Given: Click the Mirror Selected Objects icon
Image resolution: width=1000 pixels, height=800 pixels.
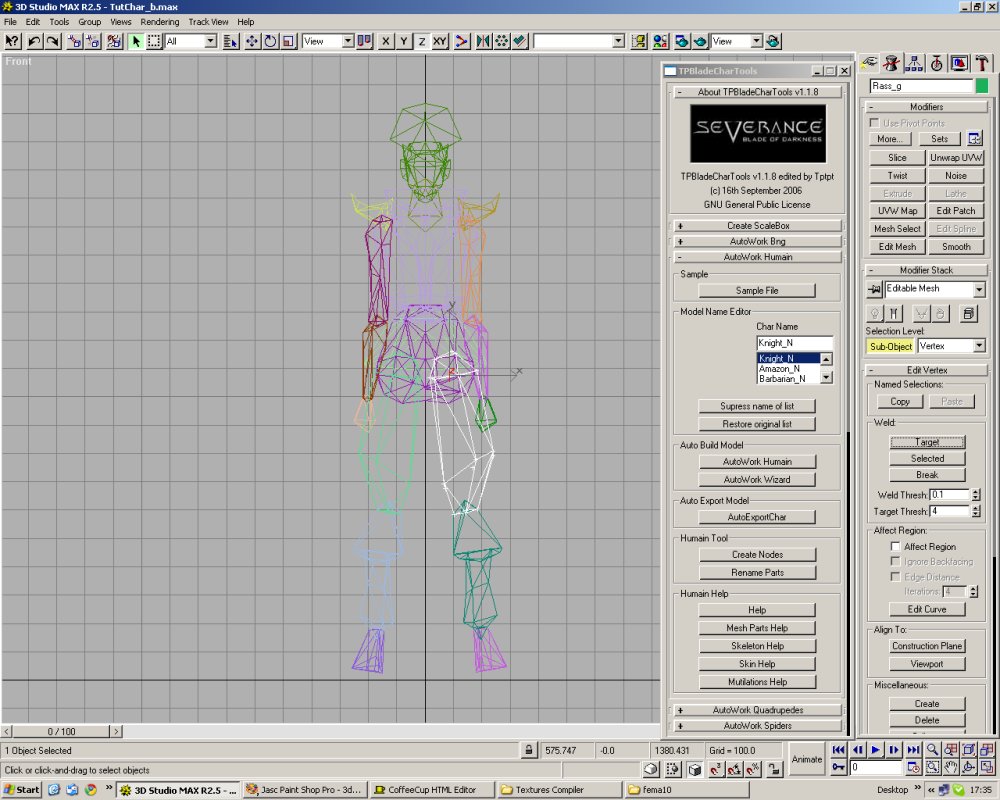Looking at the screenshot, I should pos(483,41).
